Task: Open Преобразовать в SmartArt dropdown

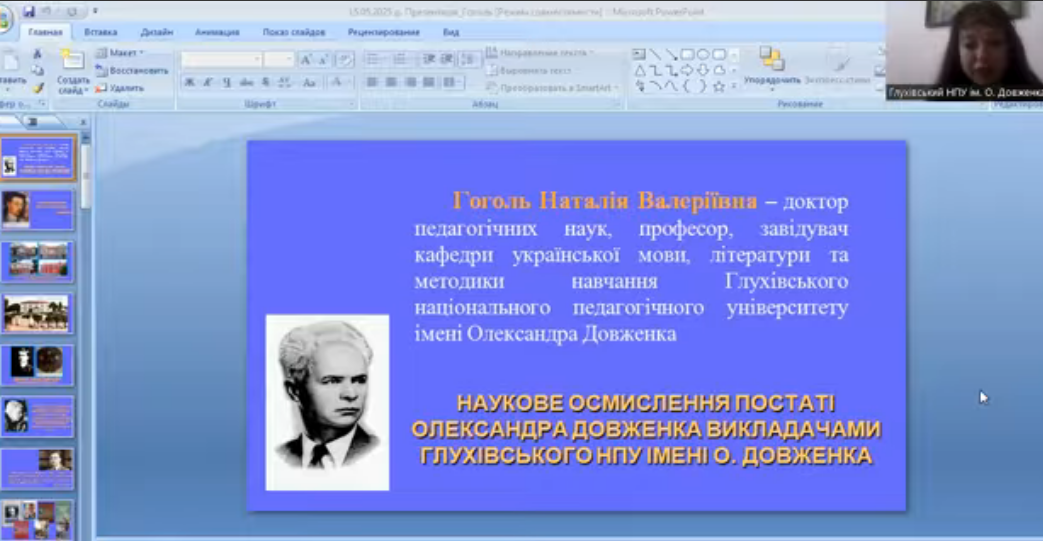Action: [x=552, y=87]
